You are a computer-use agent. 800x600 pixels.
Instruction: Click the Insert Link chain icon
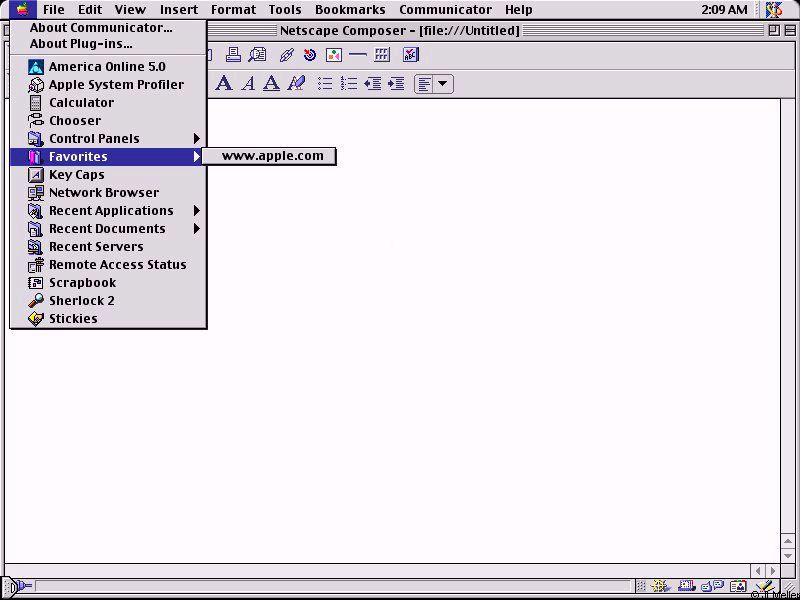click(x=286, y=55)
